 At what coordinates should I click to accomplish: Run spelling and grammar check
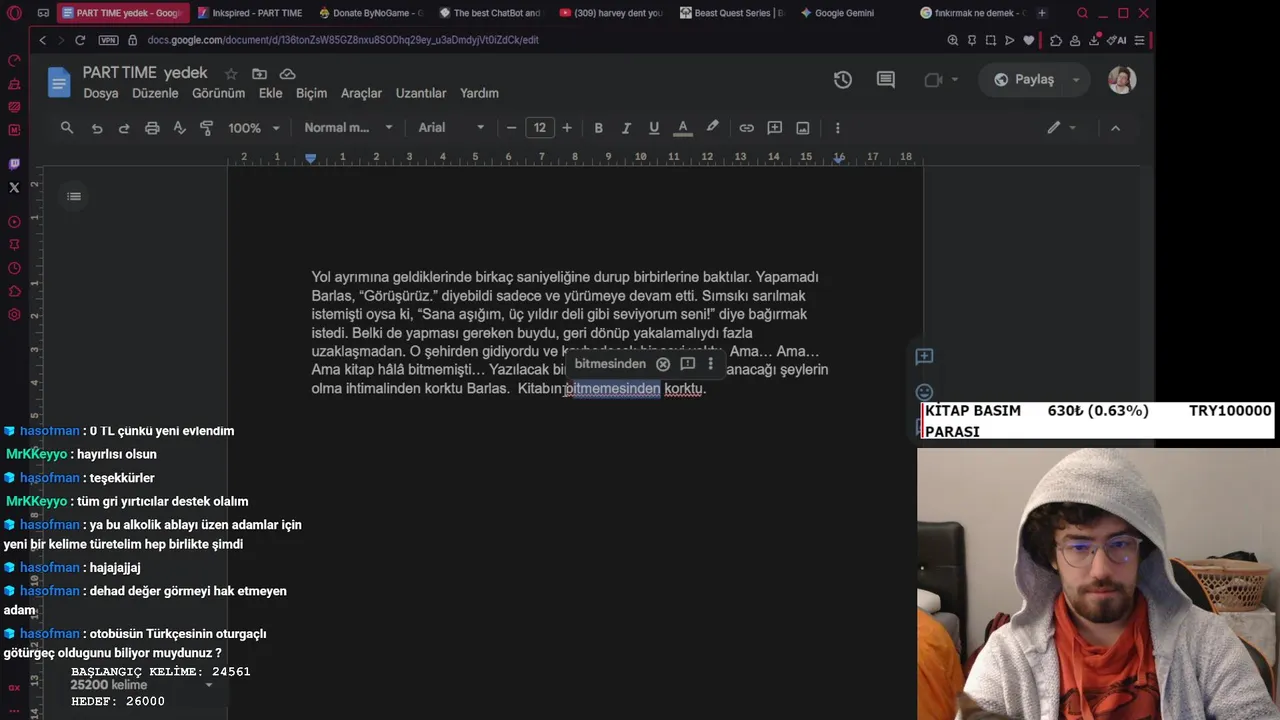[180, 128]
